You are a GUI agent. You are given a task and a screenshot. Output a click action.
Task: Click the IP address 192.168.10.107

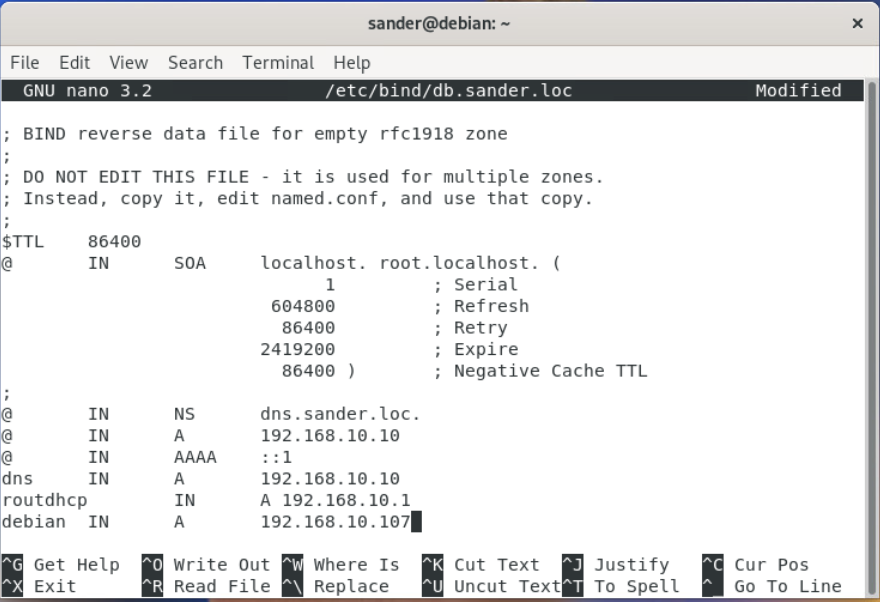(335, 522)
